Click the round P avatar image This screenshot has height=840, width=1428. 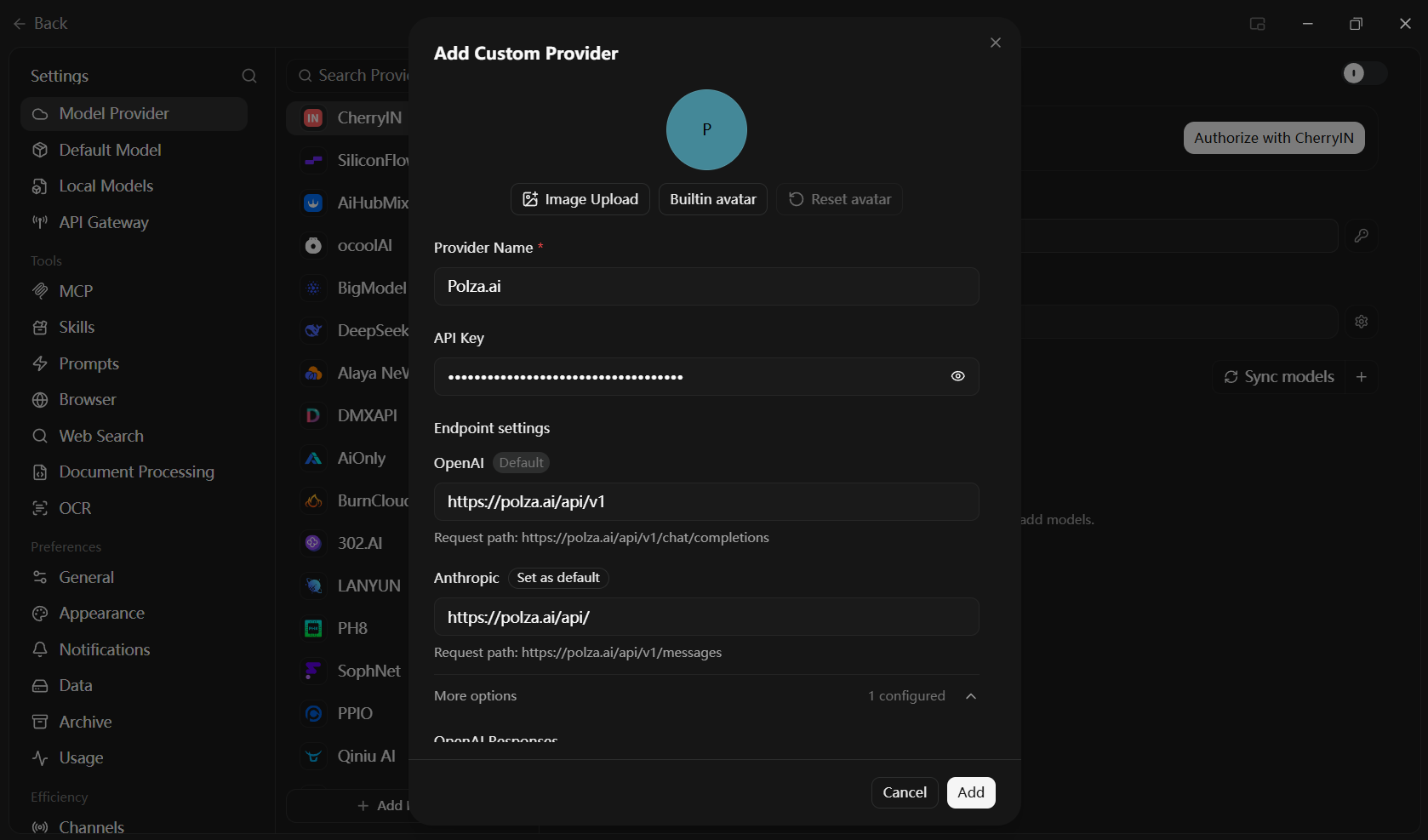click(706, 129)
